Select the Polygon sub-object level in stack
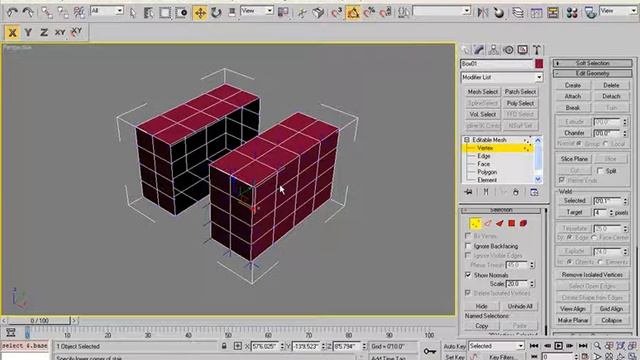This screenshot has width=640, height=360. [x=487, y=172]
